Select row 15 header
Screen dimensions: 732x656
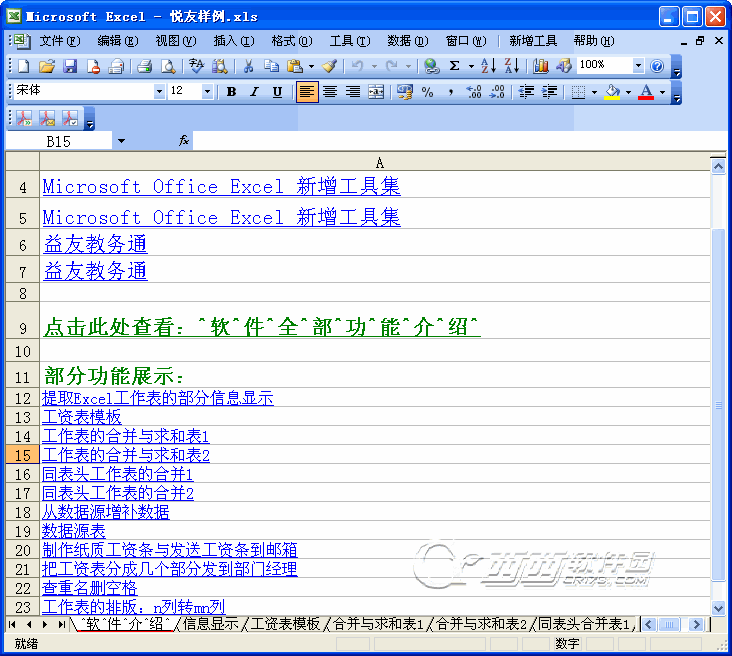tap(22, 455)
